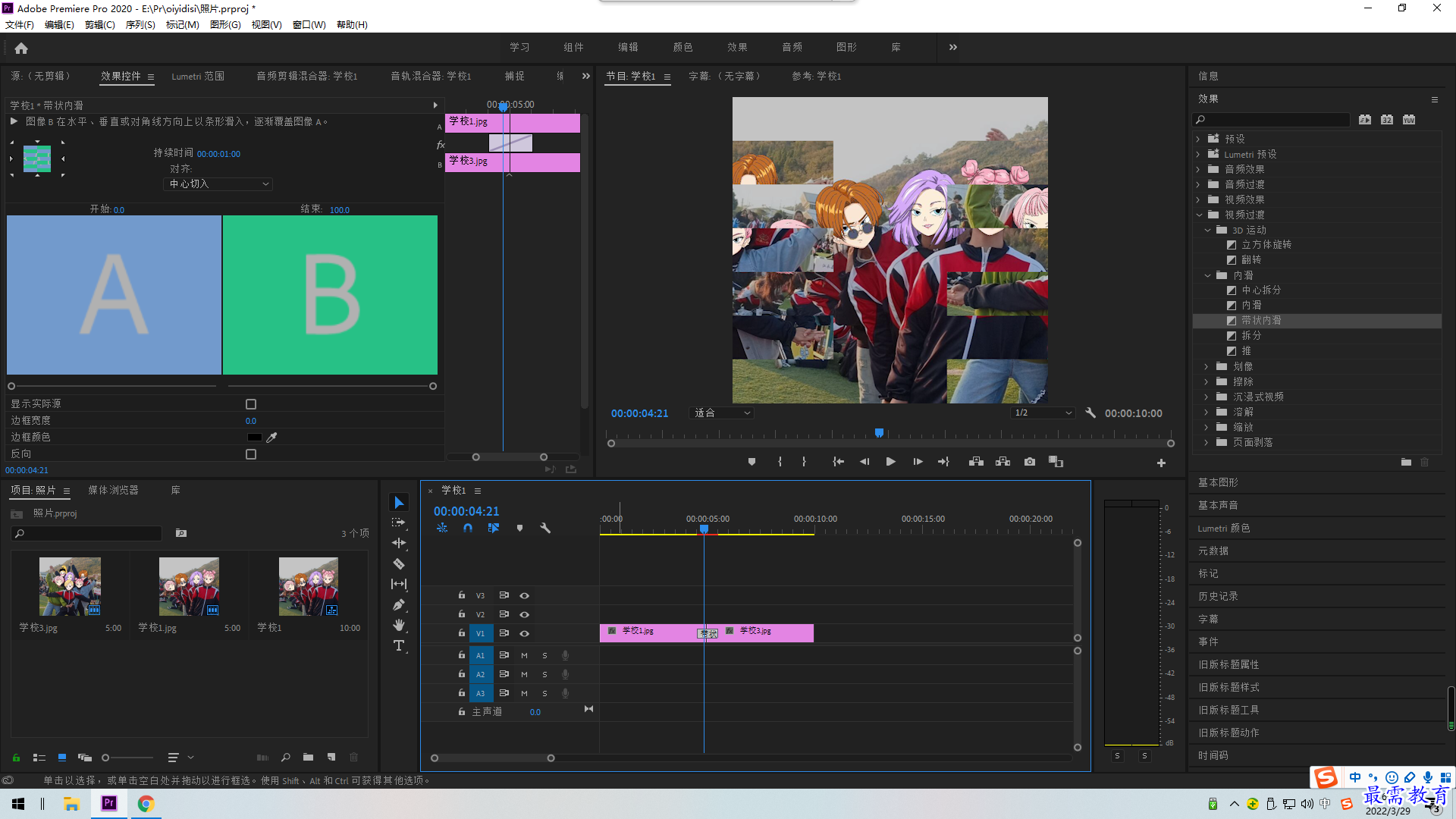This screenshot has width=1456, height=819.
Task: Switch to the Lumetri 范围 tab
Action: tap(198, 77)
